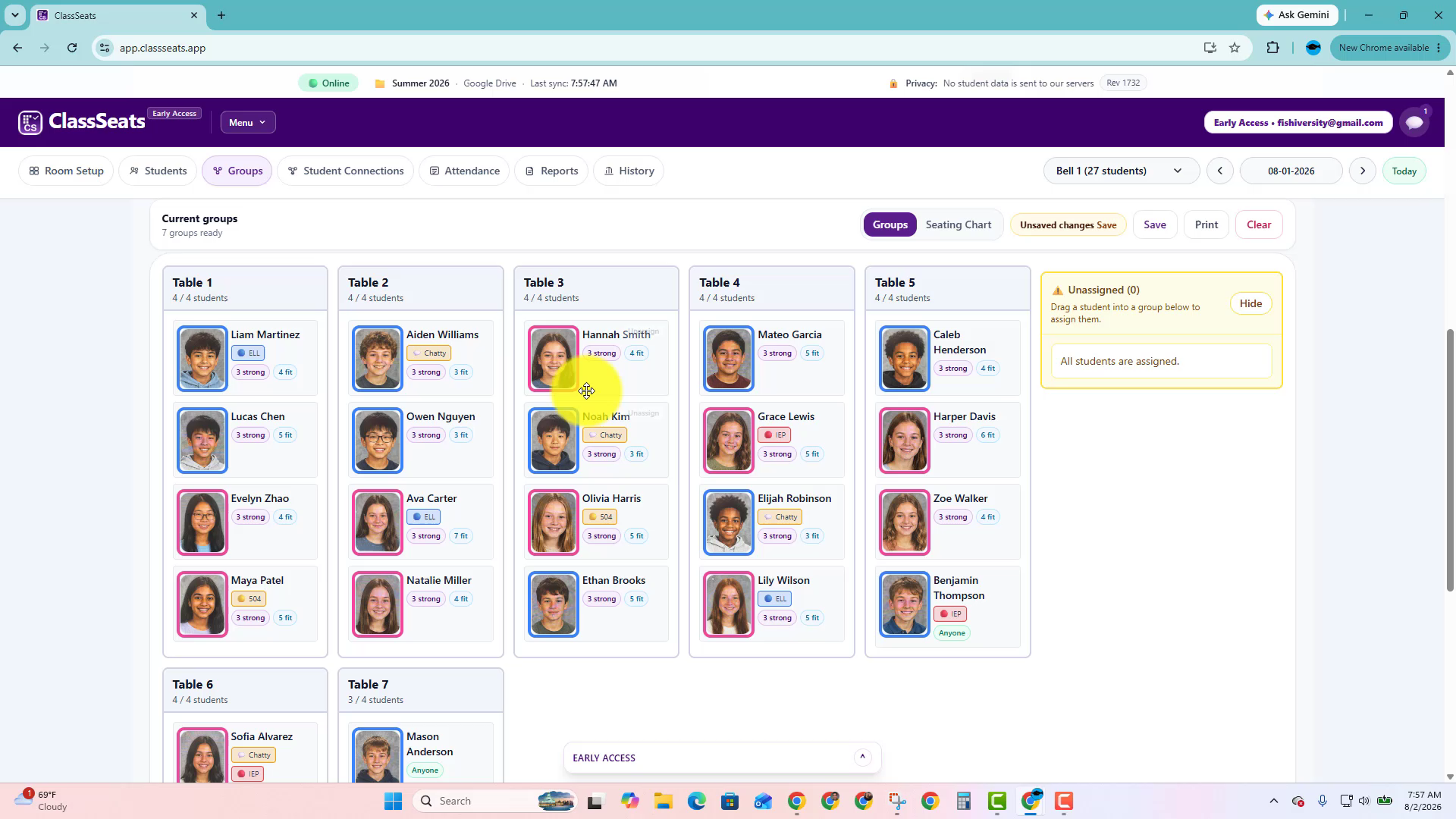Save the unsaved group changes
The image size is (1456, 819).
coord(1154,224)
